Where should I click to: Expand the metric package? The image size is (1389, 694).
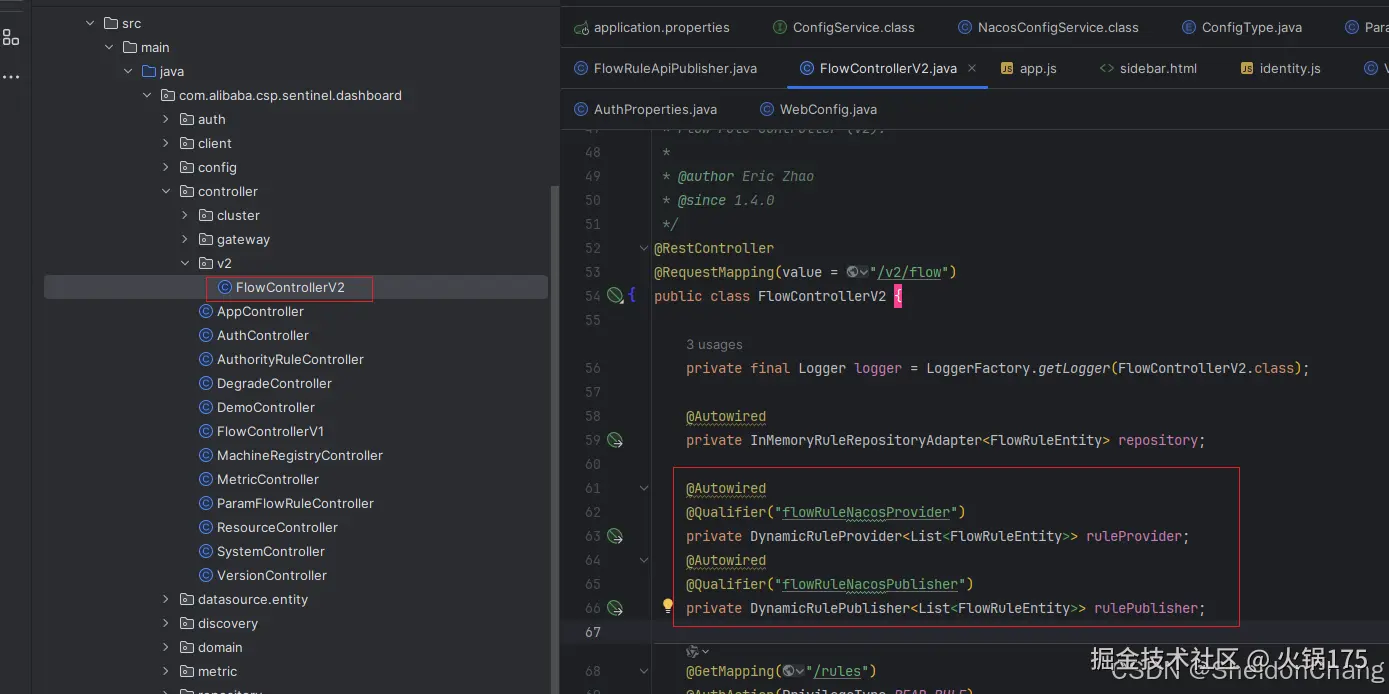(x=166, y=671)
